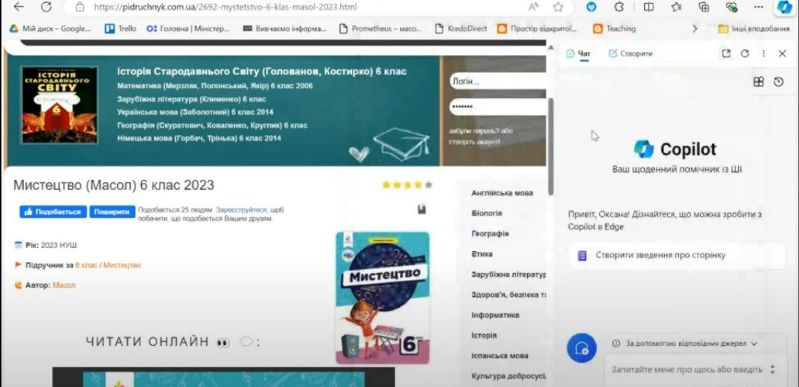
Task: Open Copilot chat in a new tab icon
Action: (726, 53)
